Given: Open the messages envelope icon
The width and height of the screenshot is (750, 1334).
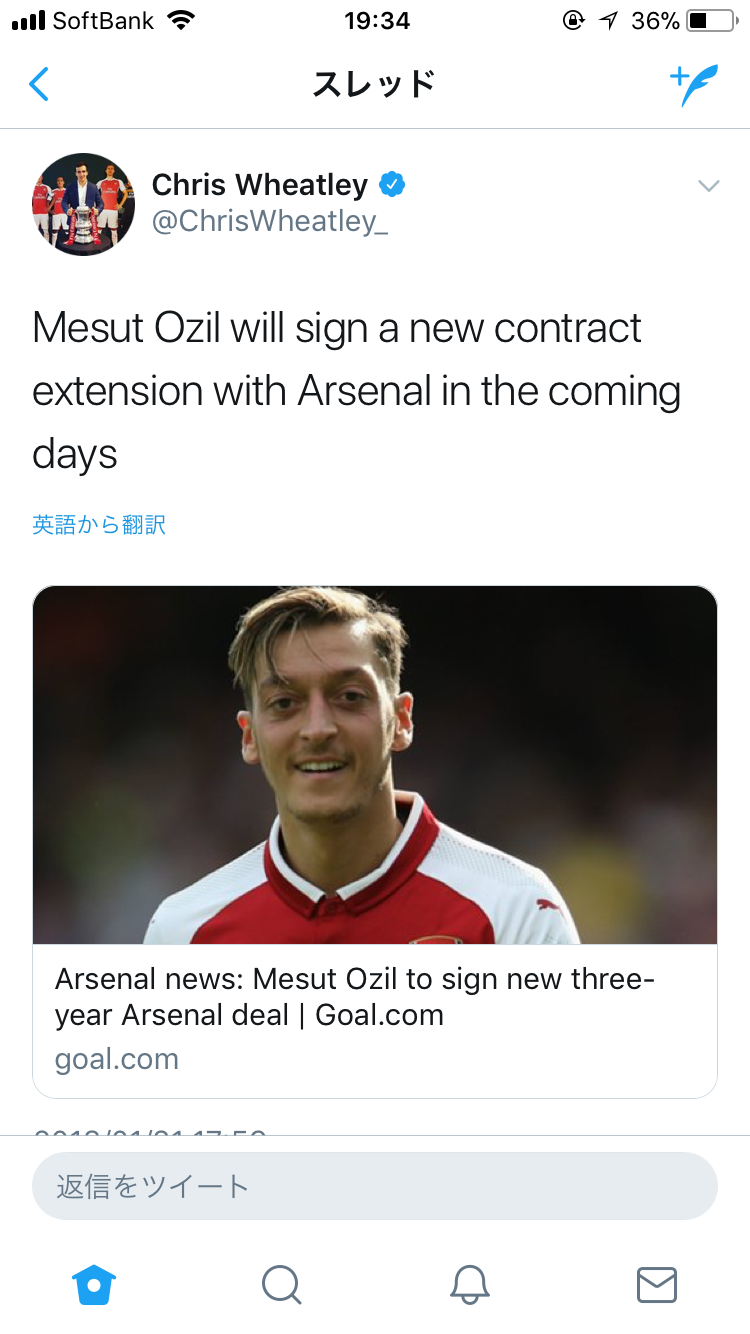Looking at the screenshot, I should pos(657,1284).
